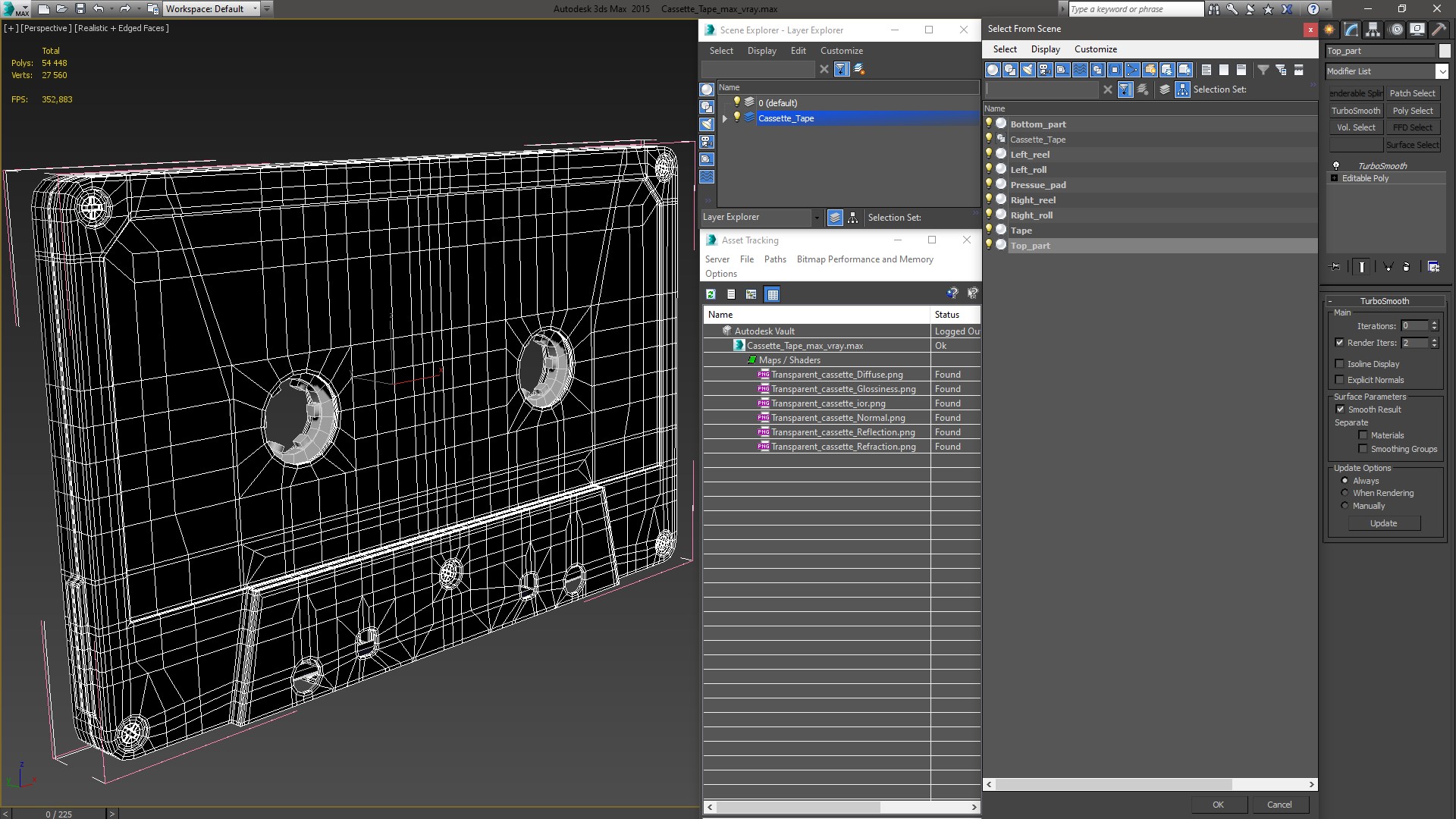Click Select All icon in Select From Scene
The width and height of the screenshot is (1456, 819).
coord(1207,70)
